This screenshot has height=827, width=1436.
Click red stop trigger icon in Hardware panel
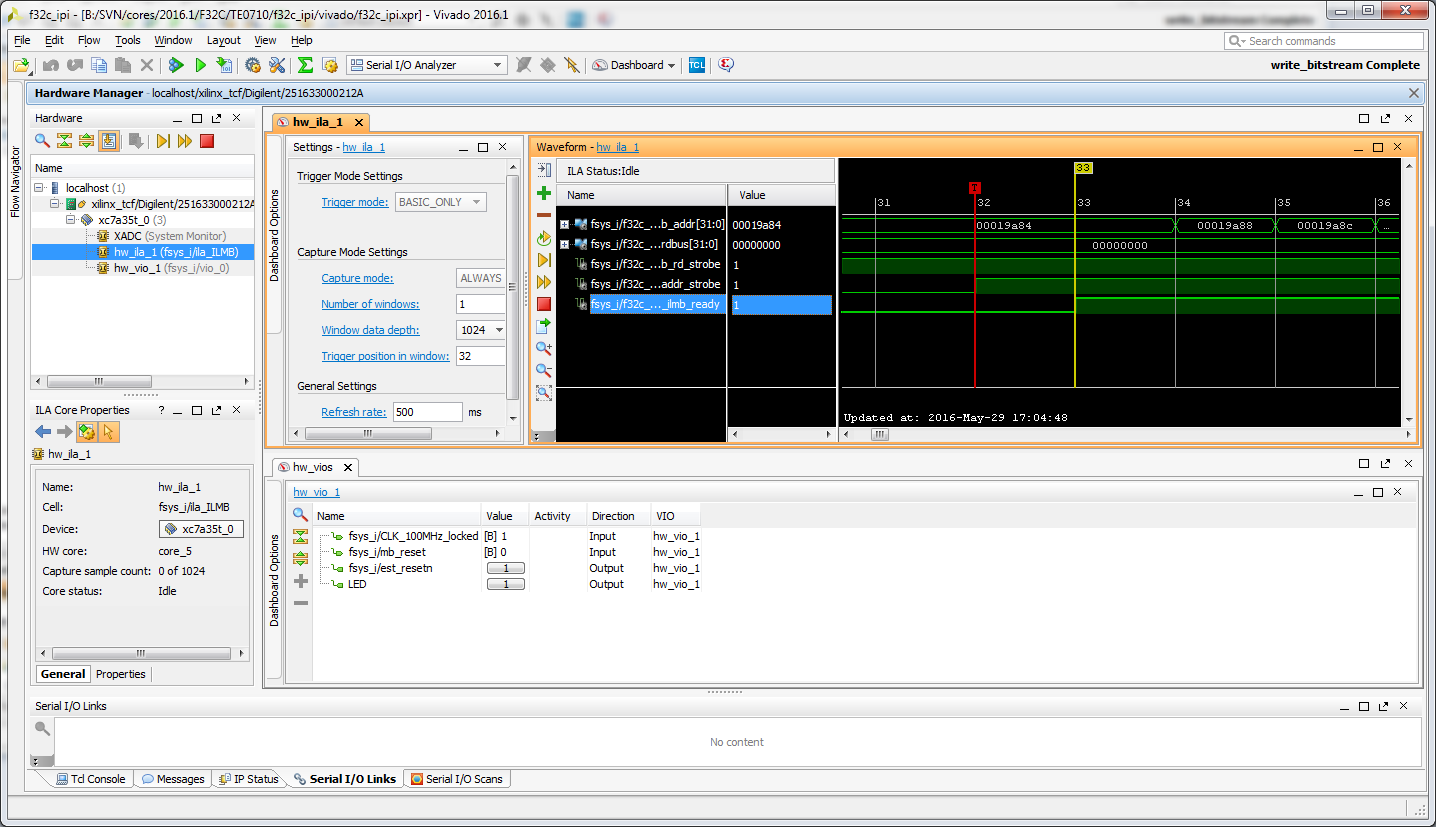point(207,141)
